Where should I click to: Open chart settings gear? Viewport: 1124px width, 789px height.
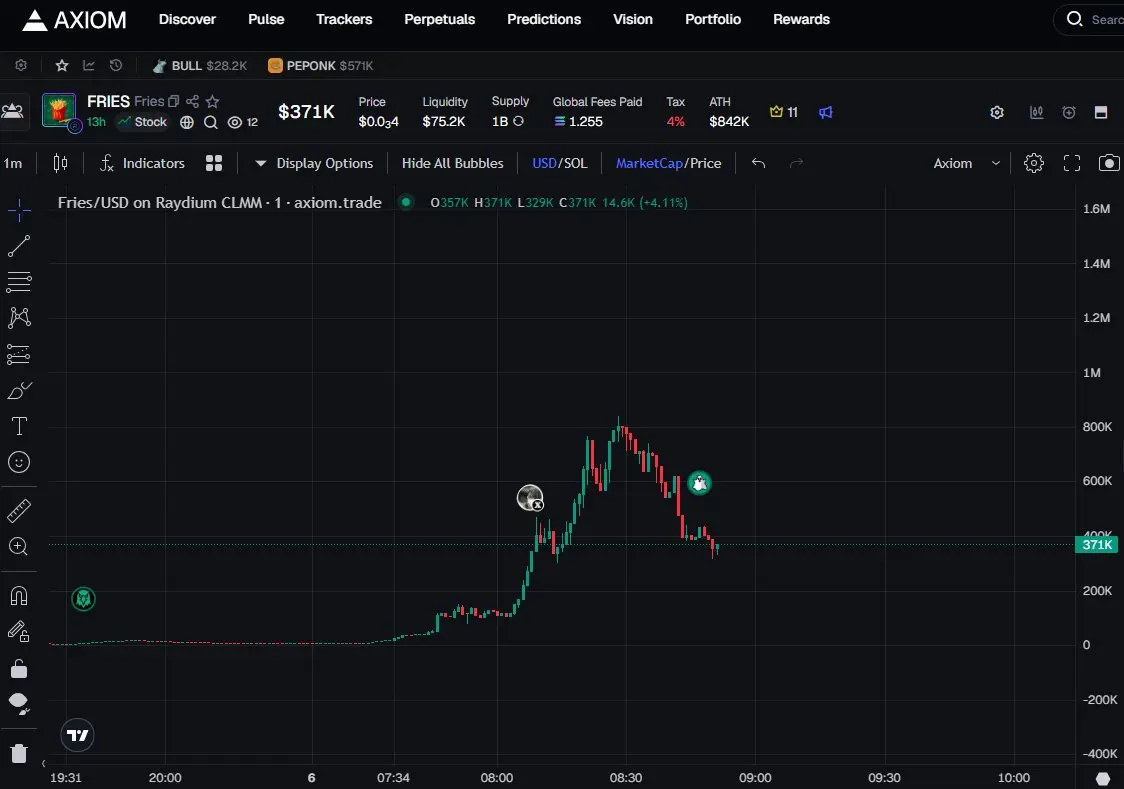click(1034, 163)
